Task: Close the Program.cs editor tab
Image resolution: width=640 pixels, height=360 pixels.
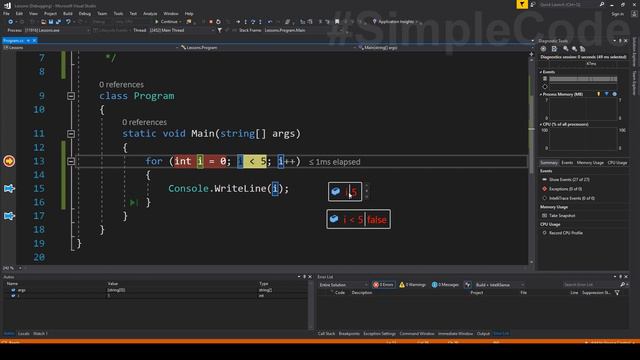Action: click(x=34, y=41)
